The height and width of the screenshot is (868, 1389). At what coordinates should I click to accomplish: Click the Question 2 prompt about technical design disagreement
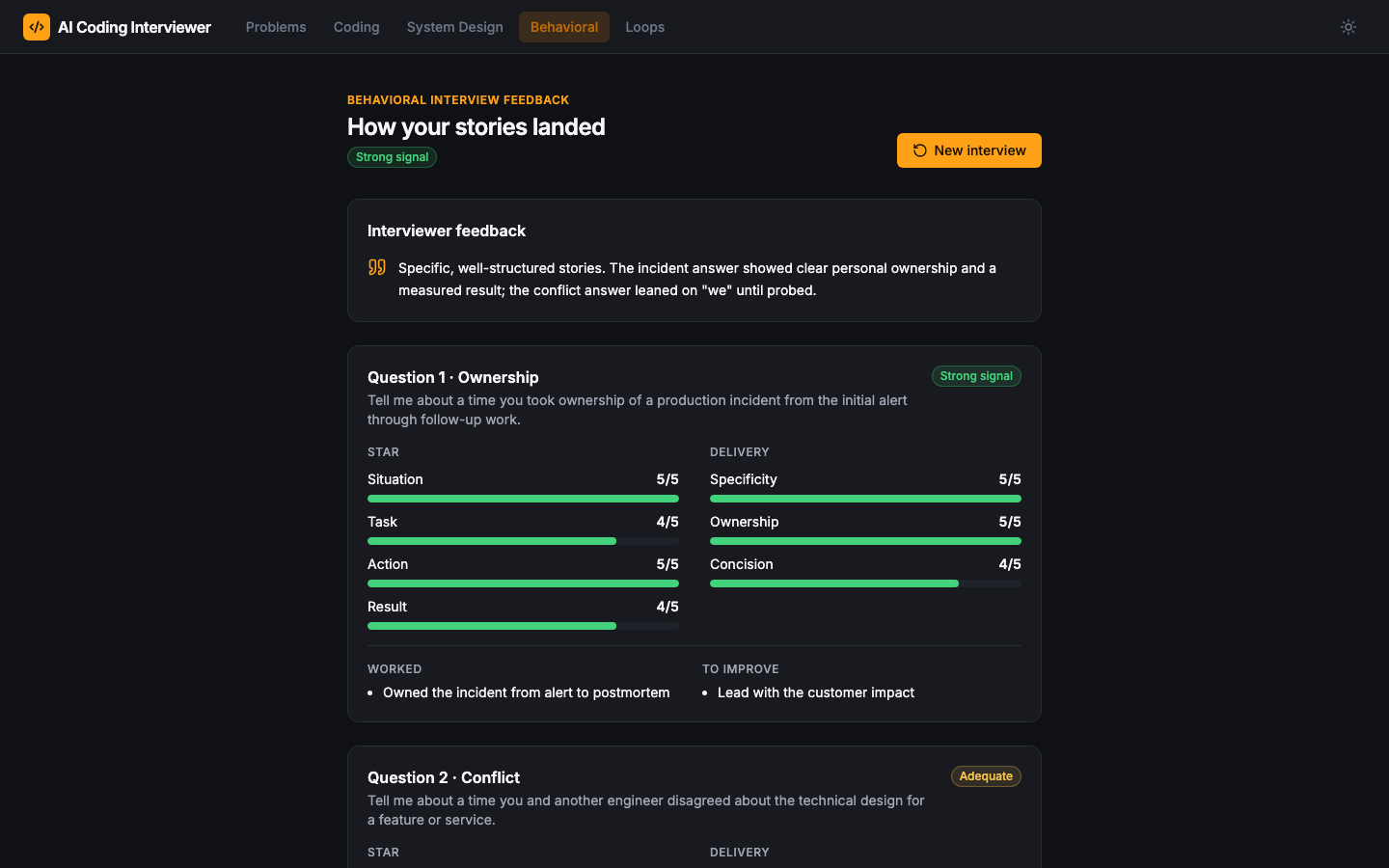pyautogui.click(x=646, y=810)
